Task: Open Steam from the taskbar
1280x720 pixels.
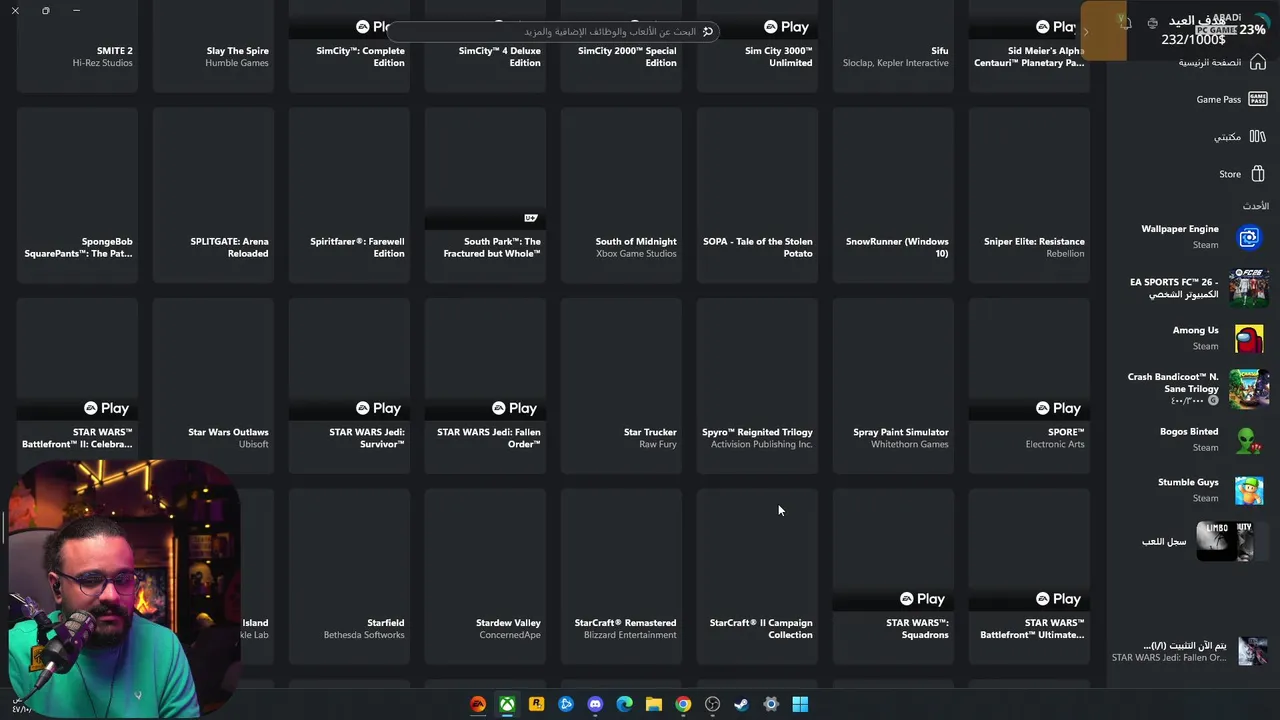Action: [x=741, y=704]
